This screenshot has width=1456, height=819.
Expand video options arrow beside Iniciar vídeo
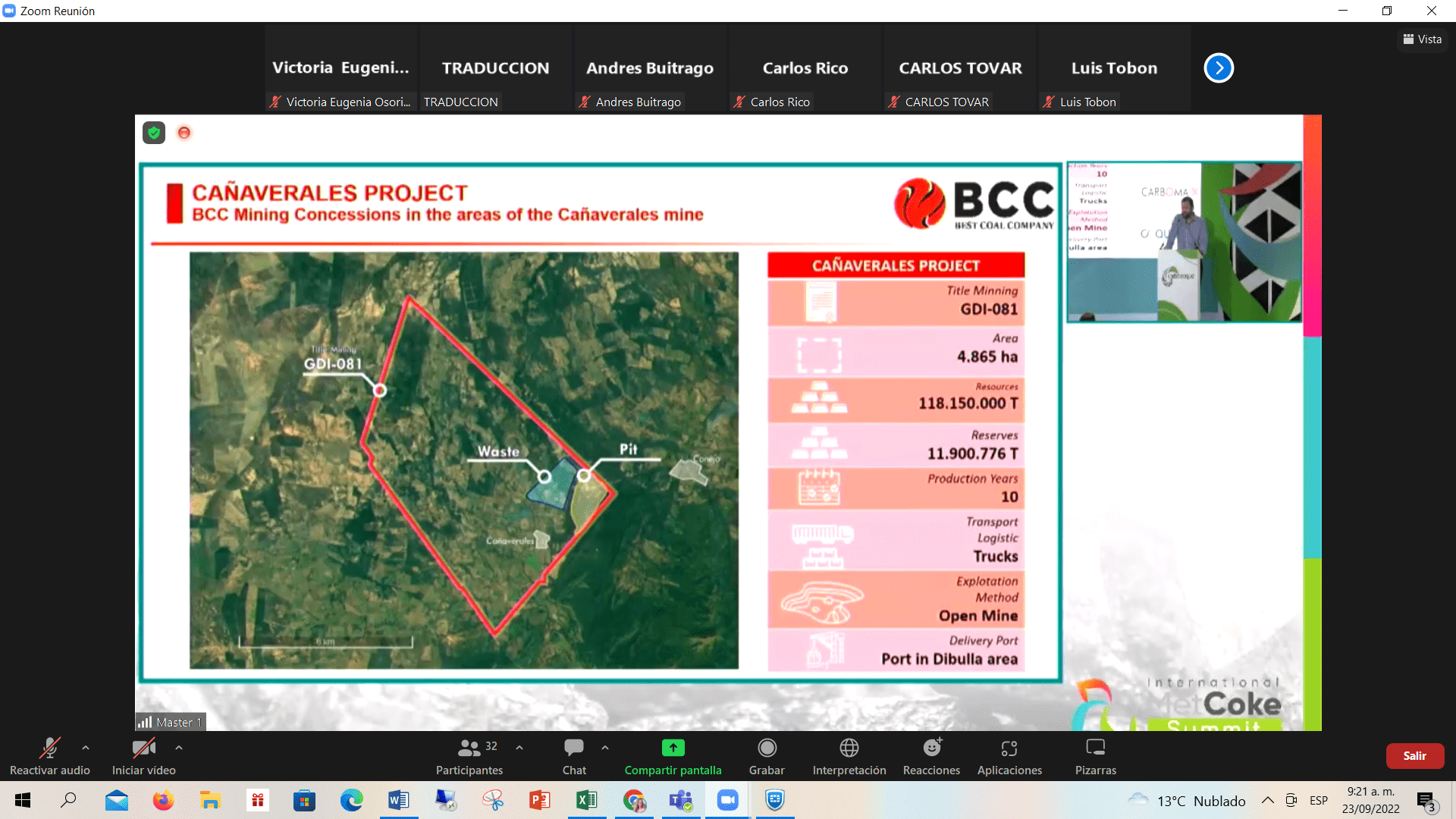pyautogui.click(x=179, y=748)
